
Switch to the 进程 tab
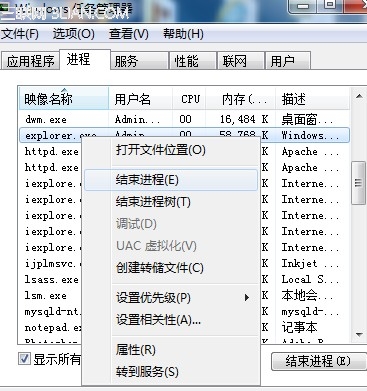click(85, 60)
